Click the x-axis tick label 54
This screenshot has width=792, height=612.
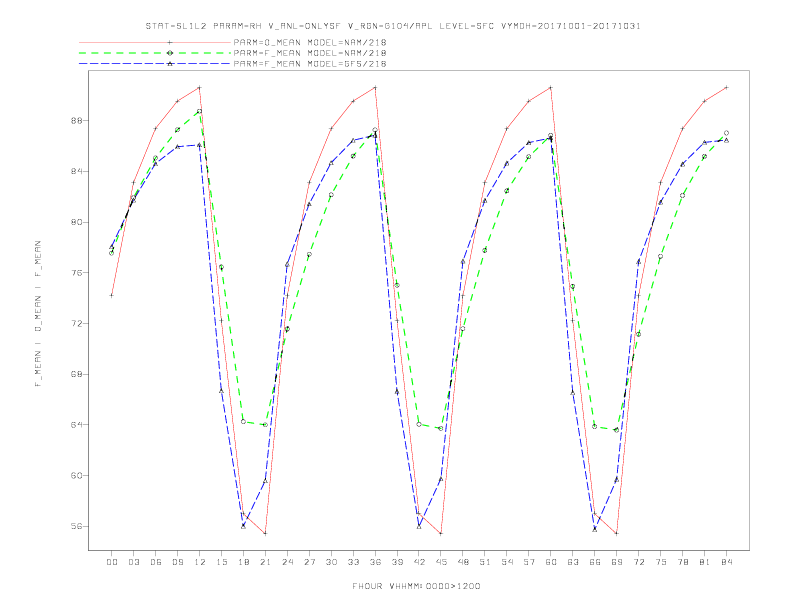(x=507, y=562)
